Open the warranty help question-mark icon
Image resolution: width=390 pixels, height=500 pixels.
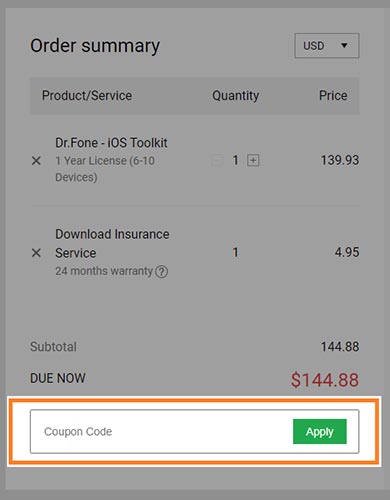point(162,272)
